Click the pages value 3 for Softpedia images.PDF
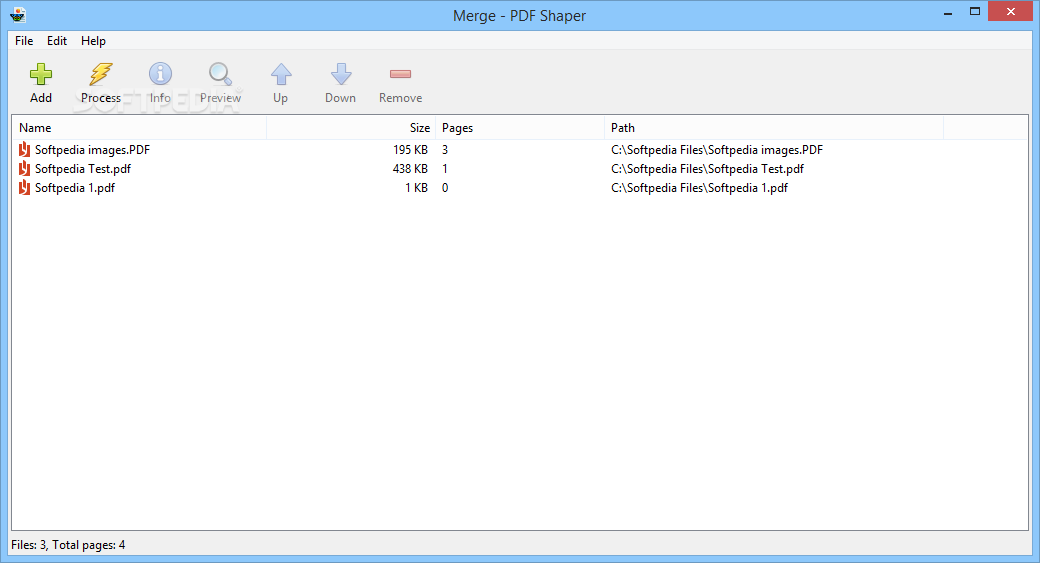1040x563 pixels. [445, 150]
